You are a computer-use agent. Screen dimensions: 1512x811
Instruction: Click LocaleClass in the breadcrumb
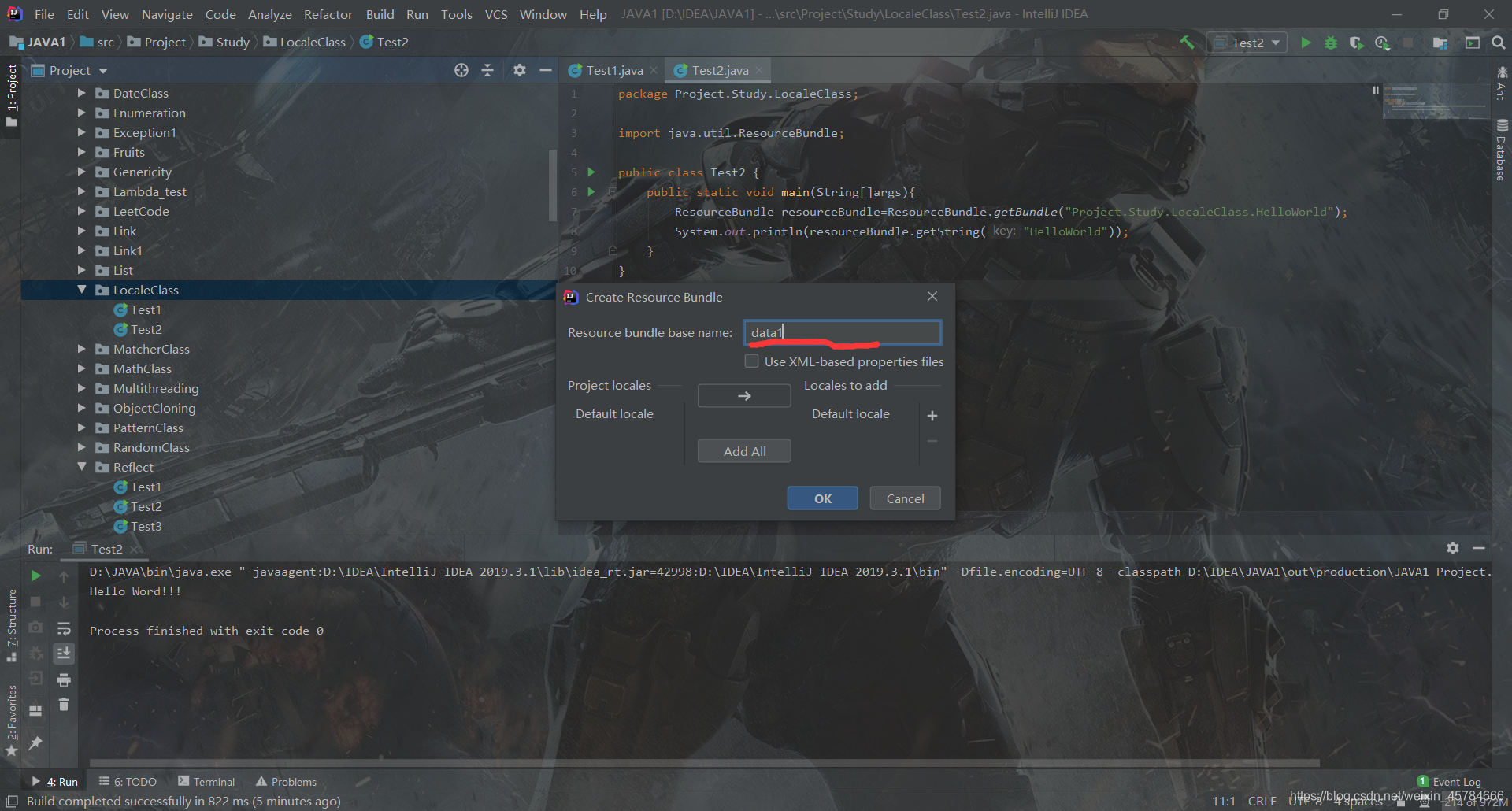point(313,42)
